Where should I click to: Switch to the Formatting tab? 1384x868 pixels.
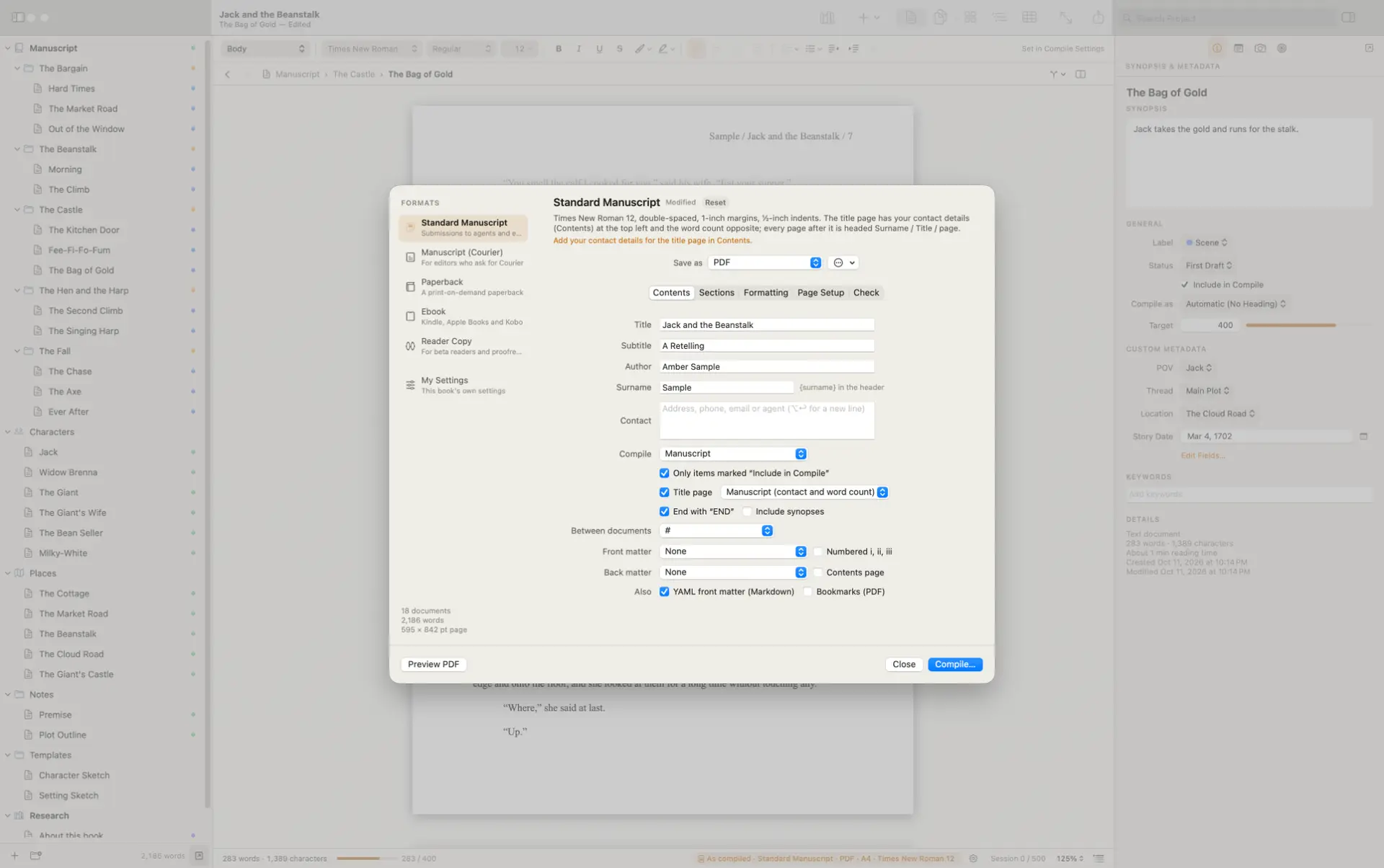click(x=766, y=293)
